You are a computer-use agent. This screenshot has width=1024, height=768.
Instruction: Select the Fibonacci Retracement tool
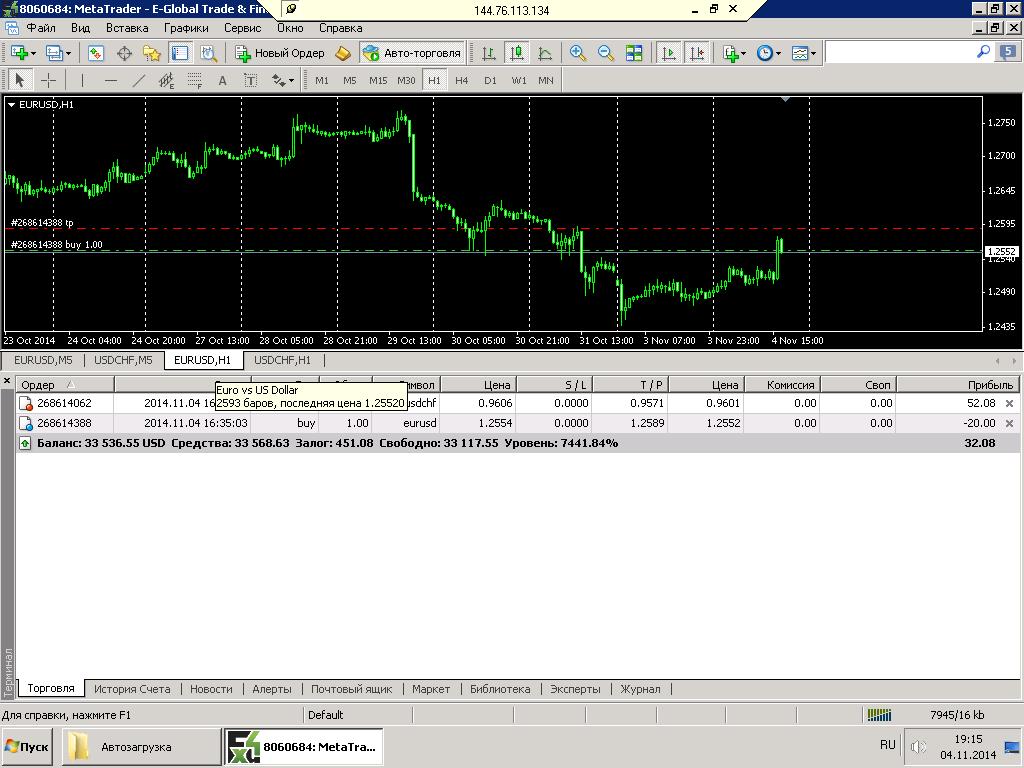pyautogui.click(x=195, y=80)
